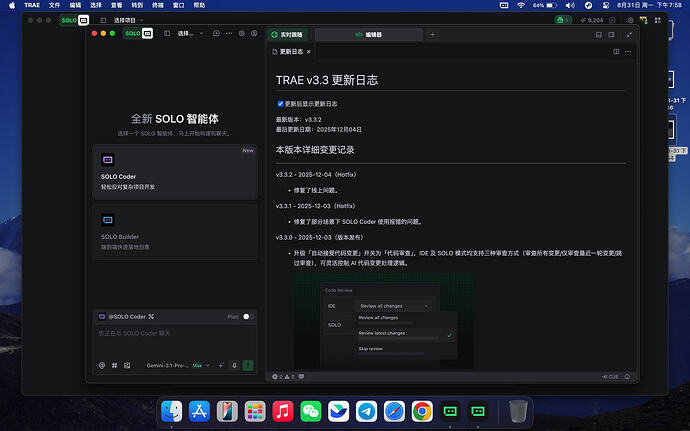Toggle sidebar layout icon in front window toolbar

pos(167,33)
